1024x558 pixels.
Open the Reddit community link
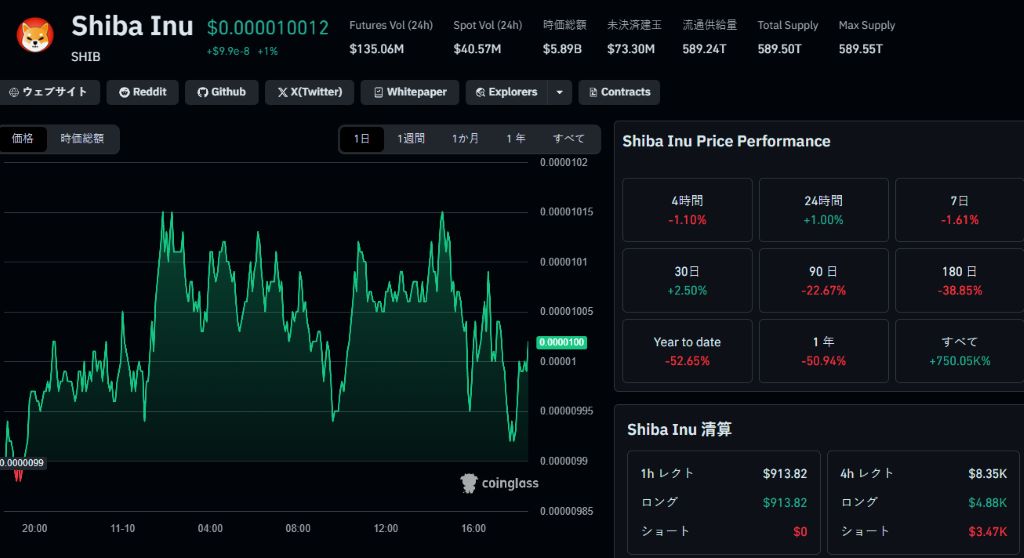142,92
